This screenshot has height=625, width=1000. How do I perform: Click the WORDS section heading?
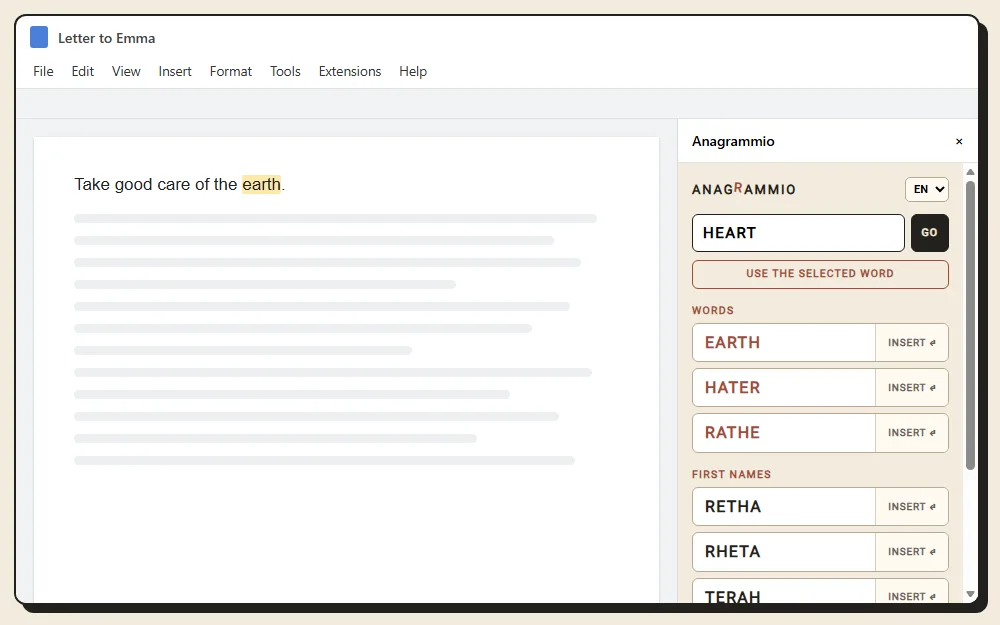click(x=713, y=311)
